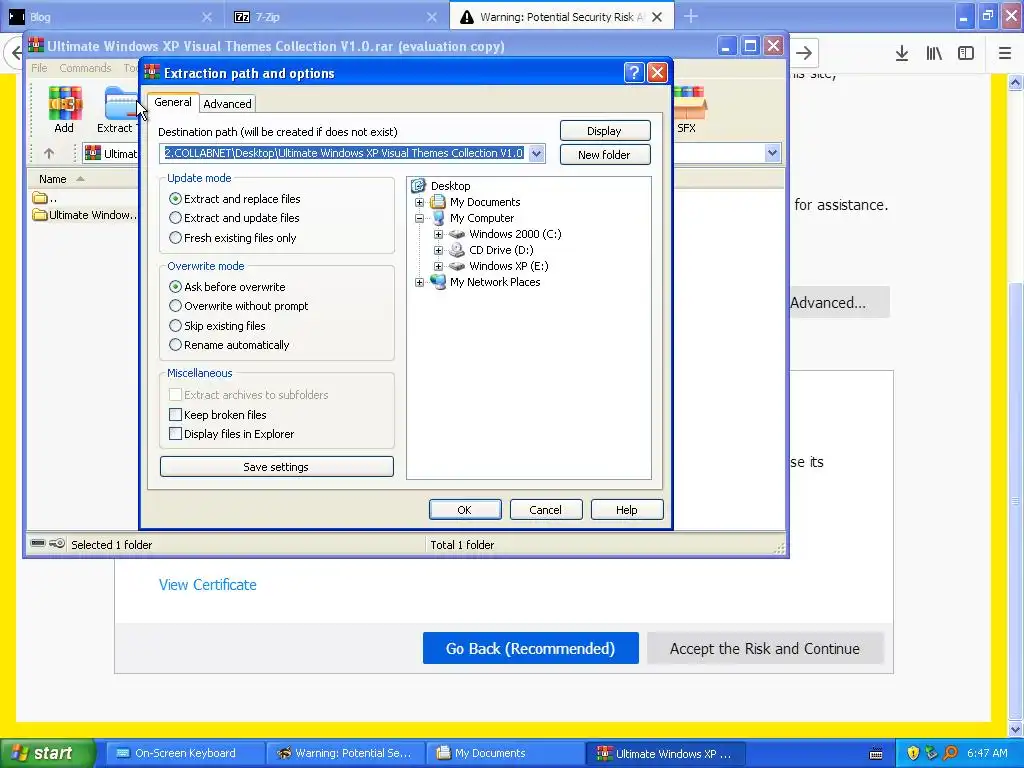
Task: Select Extract and update files option
Action: [234, 218]
